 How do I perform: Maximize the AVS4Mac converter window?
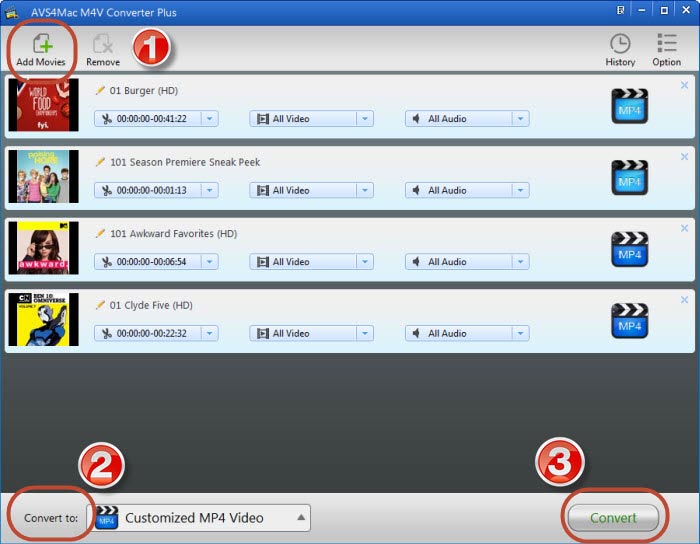tap(664, 10)
